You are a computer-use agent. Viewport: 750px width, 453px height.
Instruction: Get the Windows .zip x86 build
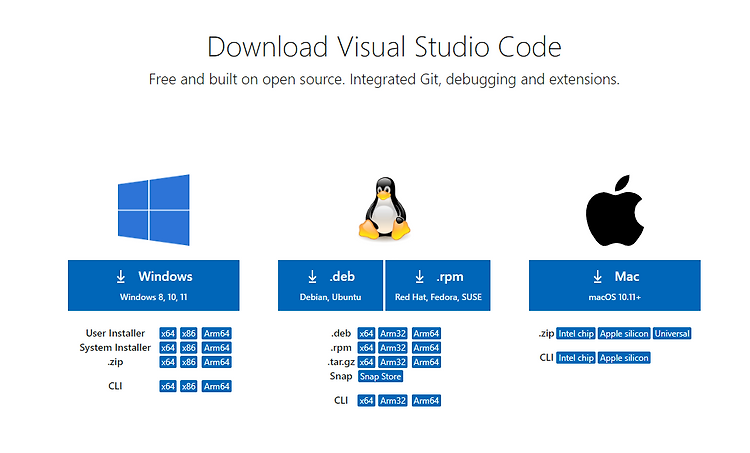pos(189,362)
